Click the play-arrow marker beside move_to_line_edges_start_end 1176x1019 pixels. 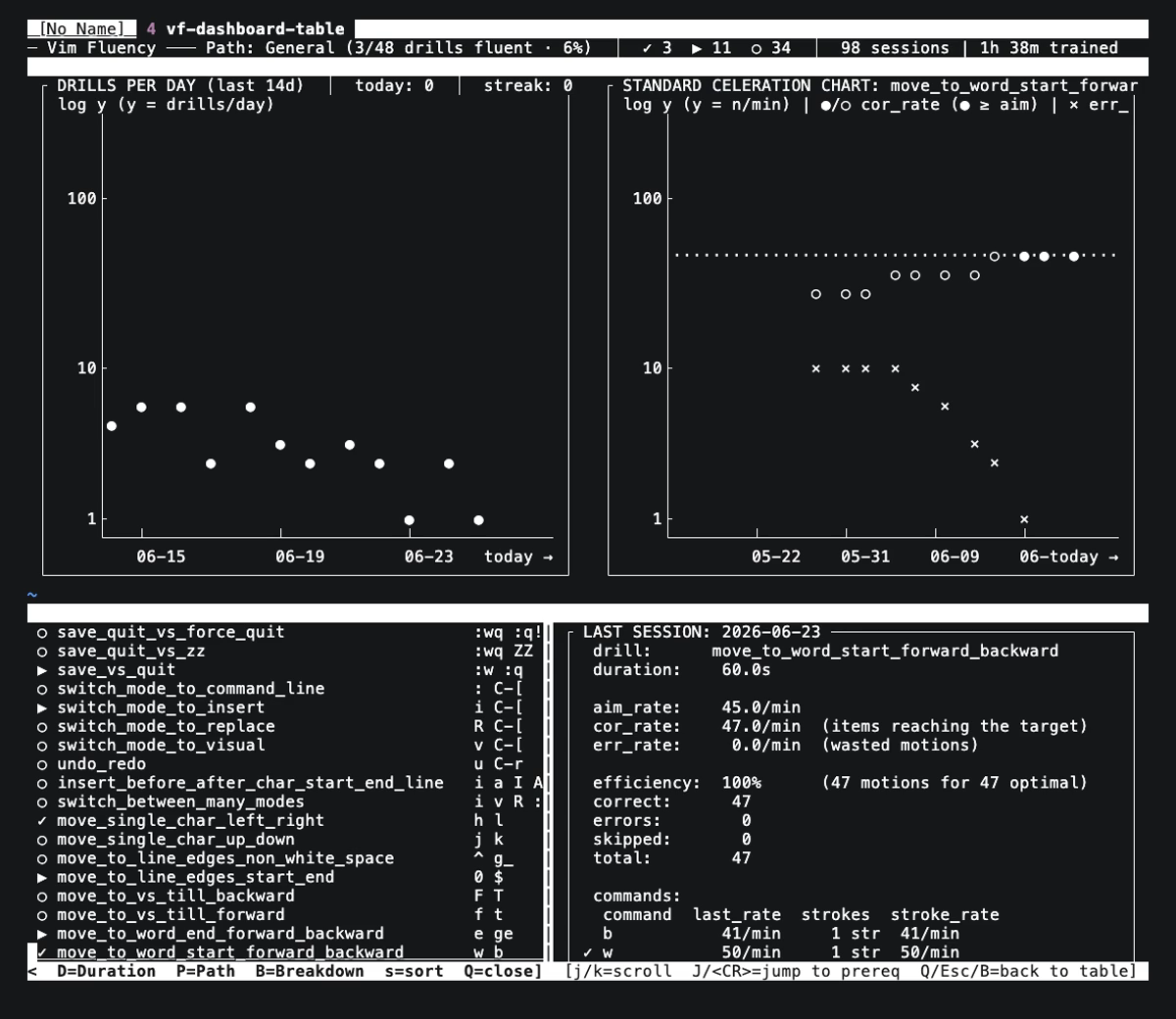[x=42, y=877]
